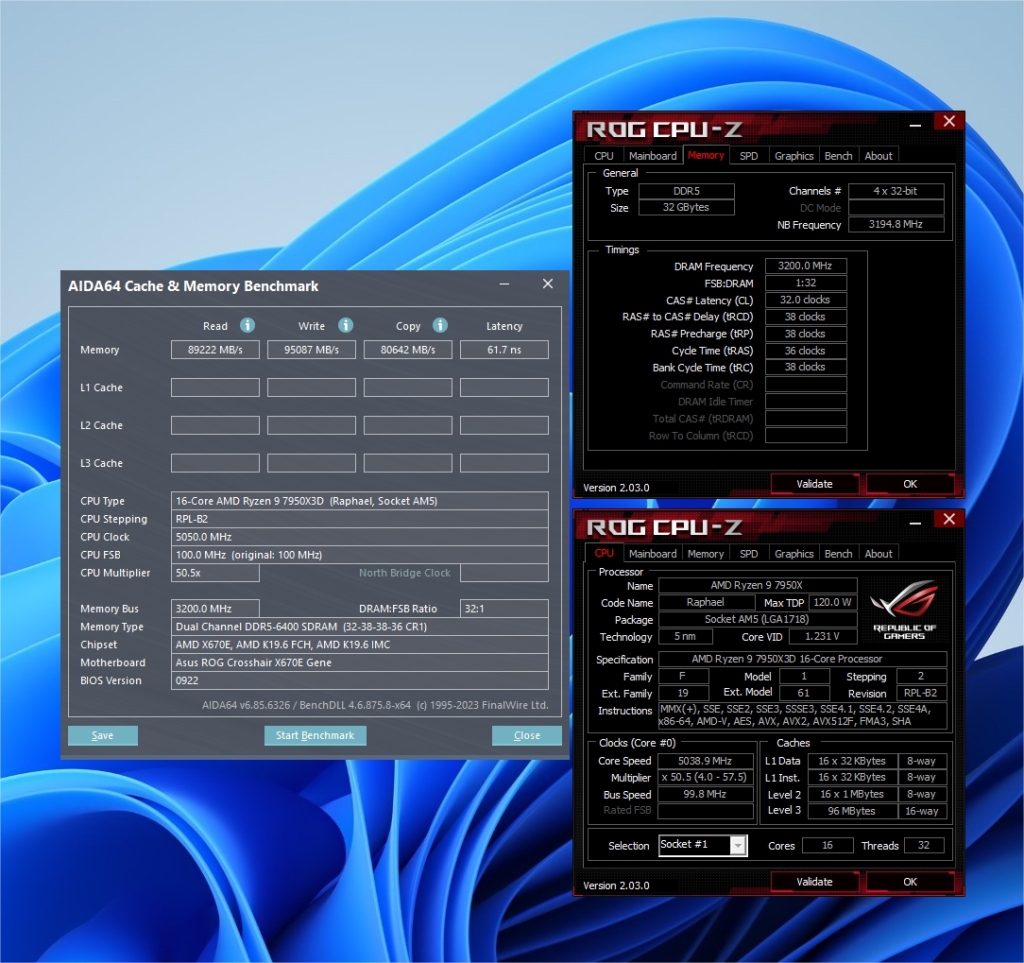Click the Save button in AIDA64
This screenshot has height=963, width=1024.
point(102,736)
